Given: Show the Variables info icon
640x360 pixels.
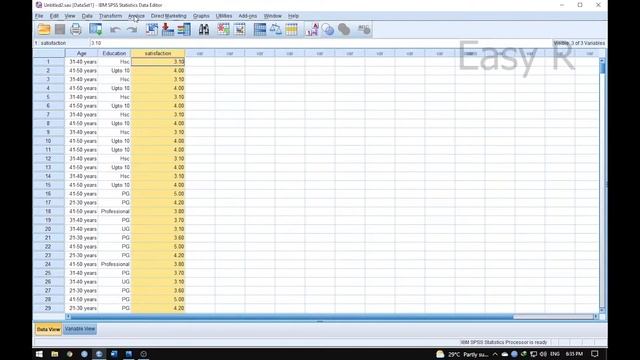Looking at the screenshot, I should pyautogui.click(x=184, y=29).
